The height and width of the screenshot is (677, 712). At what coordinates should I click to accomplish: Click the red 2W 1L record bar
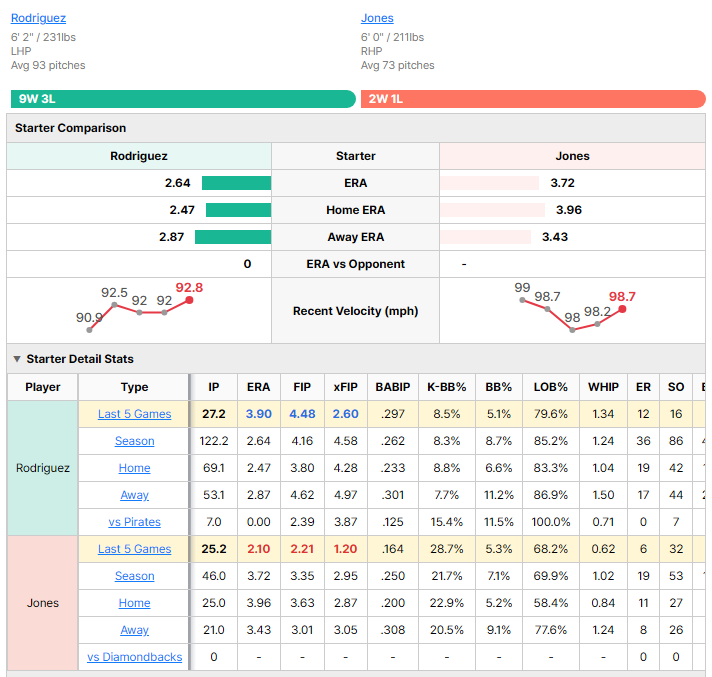pos(533,99)
